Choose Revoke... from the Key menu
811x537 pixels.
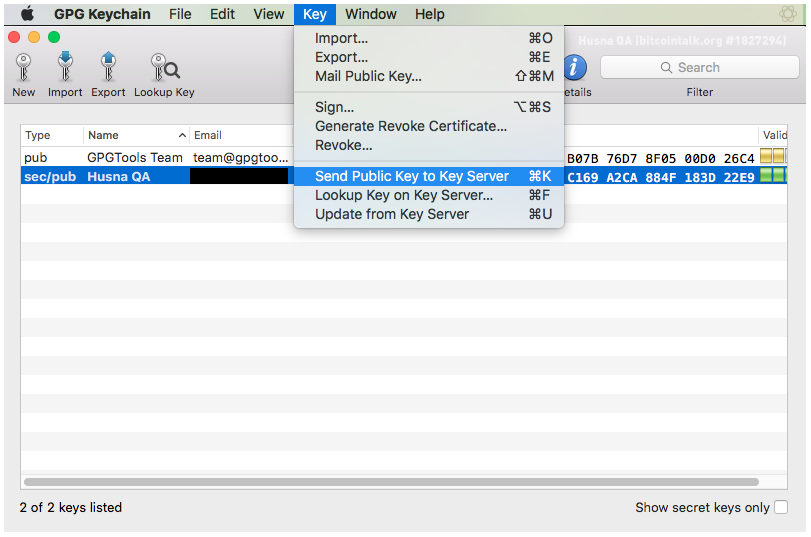429,145
